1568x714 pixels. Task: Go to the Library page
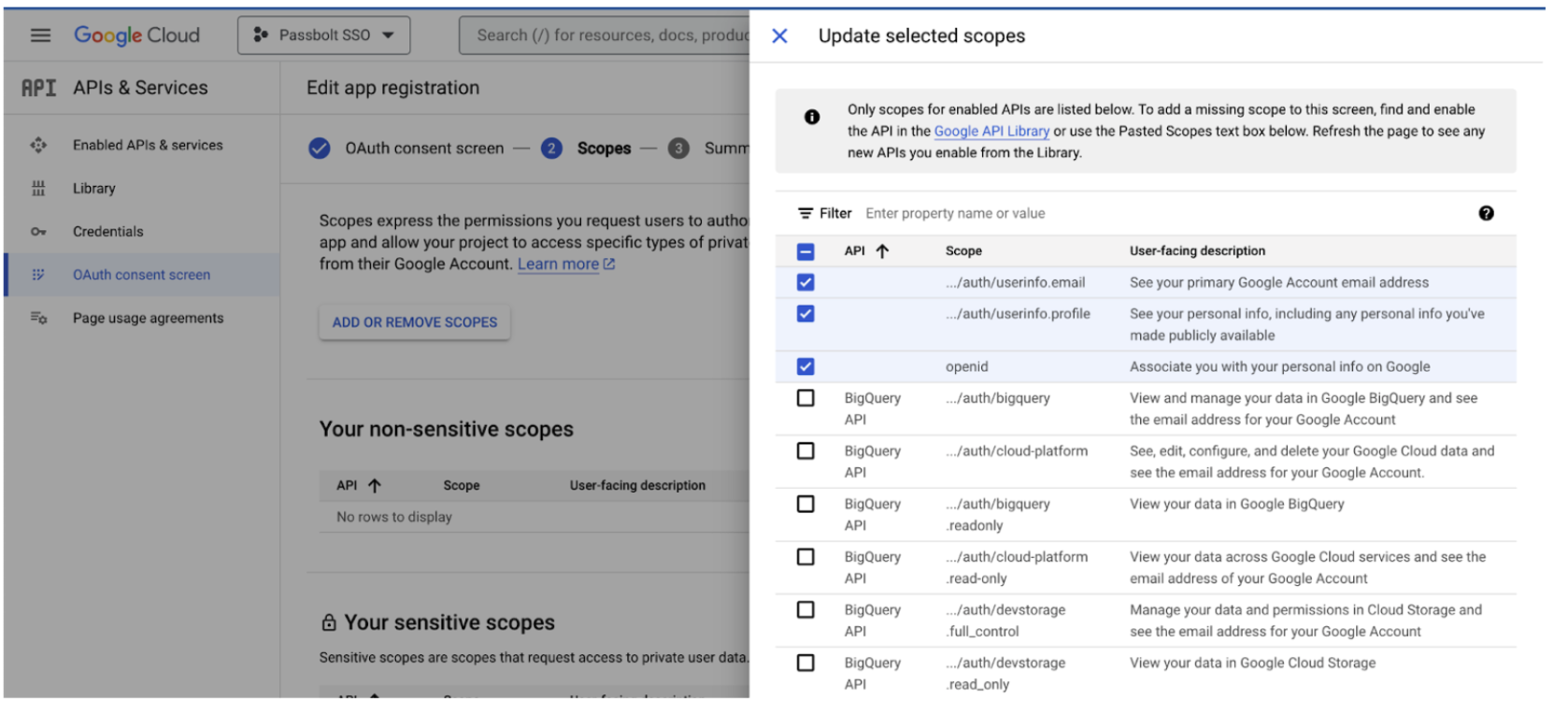pos(94,188)
